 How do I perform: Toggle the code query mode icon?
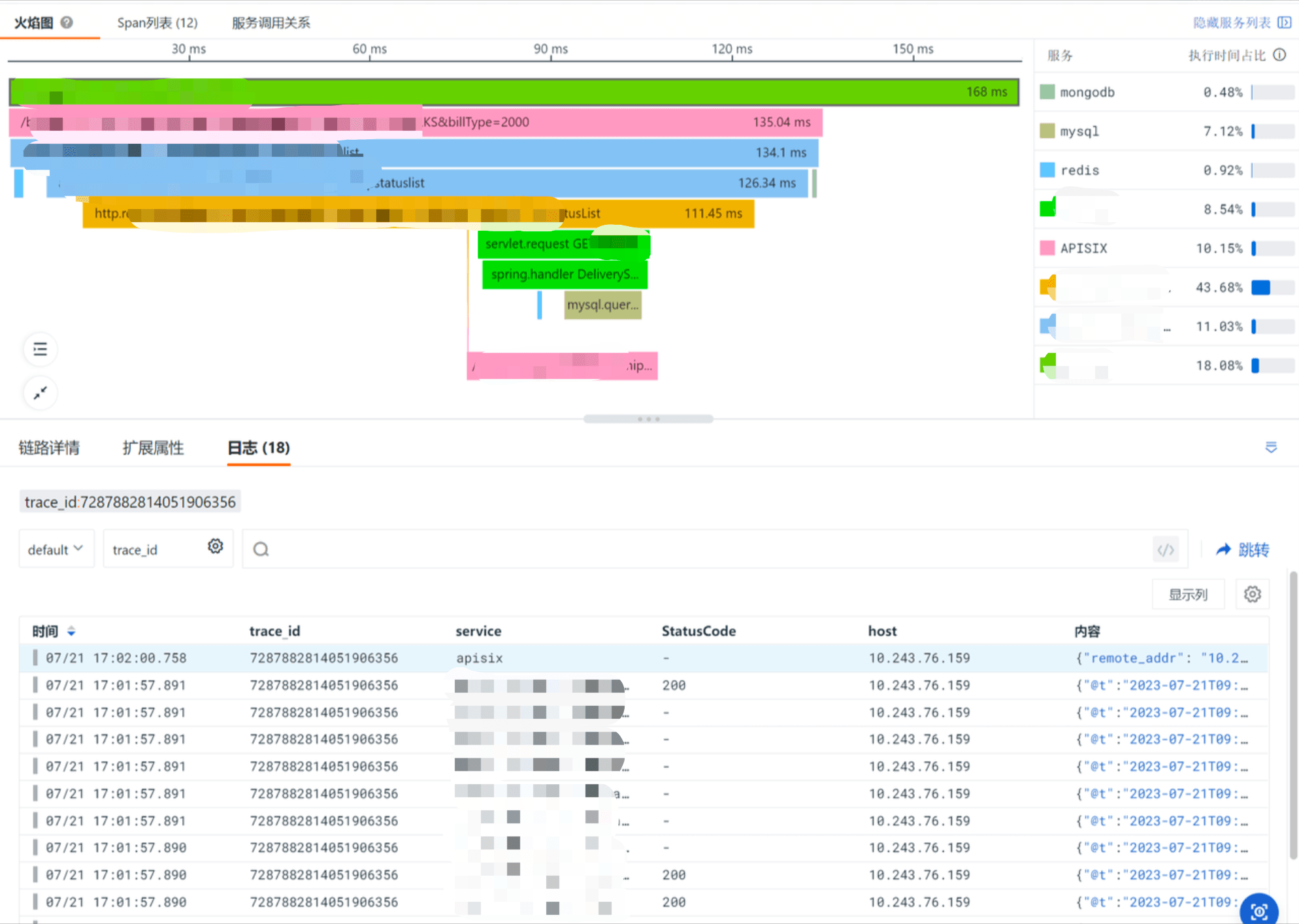[1166, 550]
